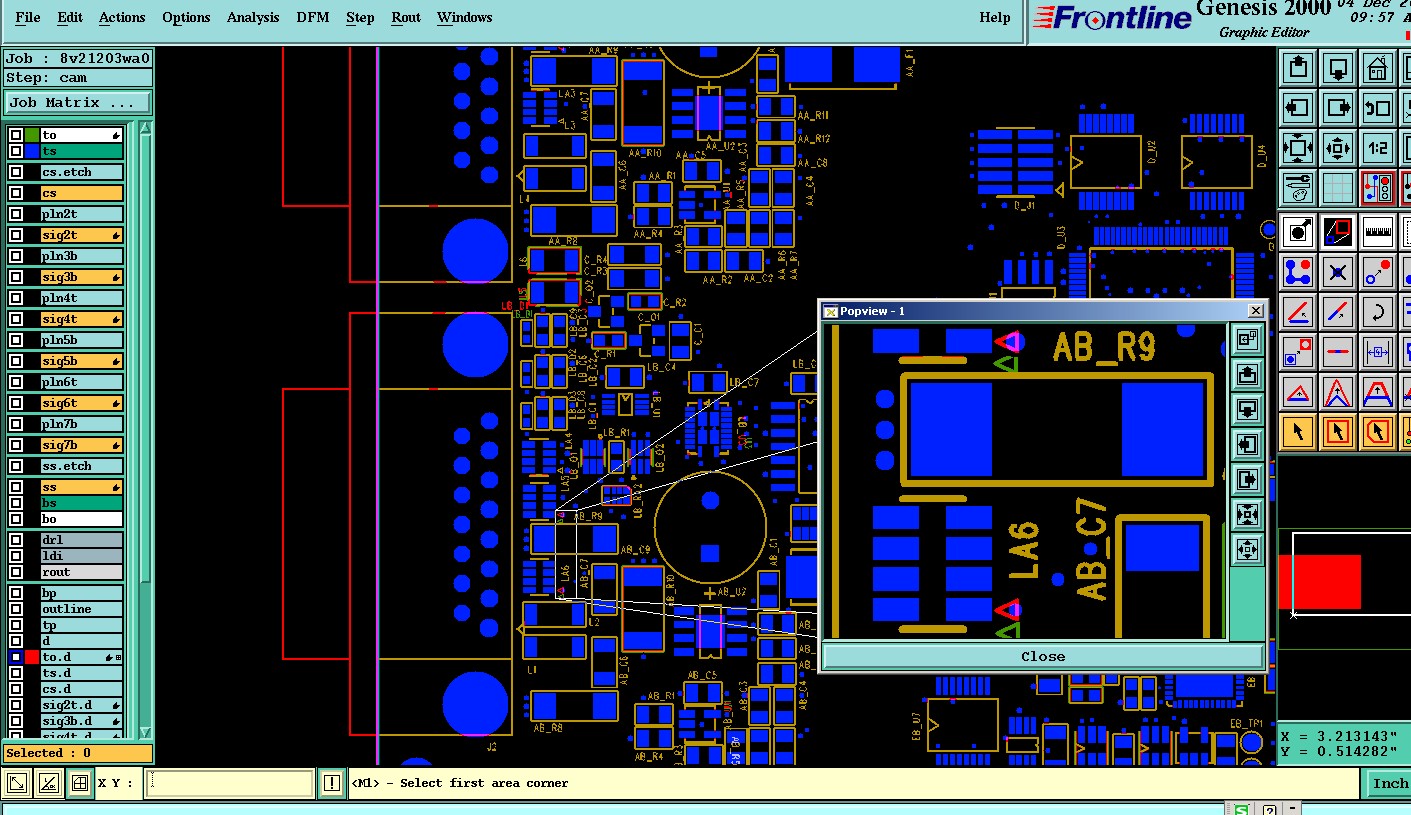The height and width of the screenshot is (815, 1411).
Task: Click the snap grid icon beside XY
Action: [x=79, y=784]
